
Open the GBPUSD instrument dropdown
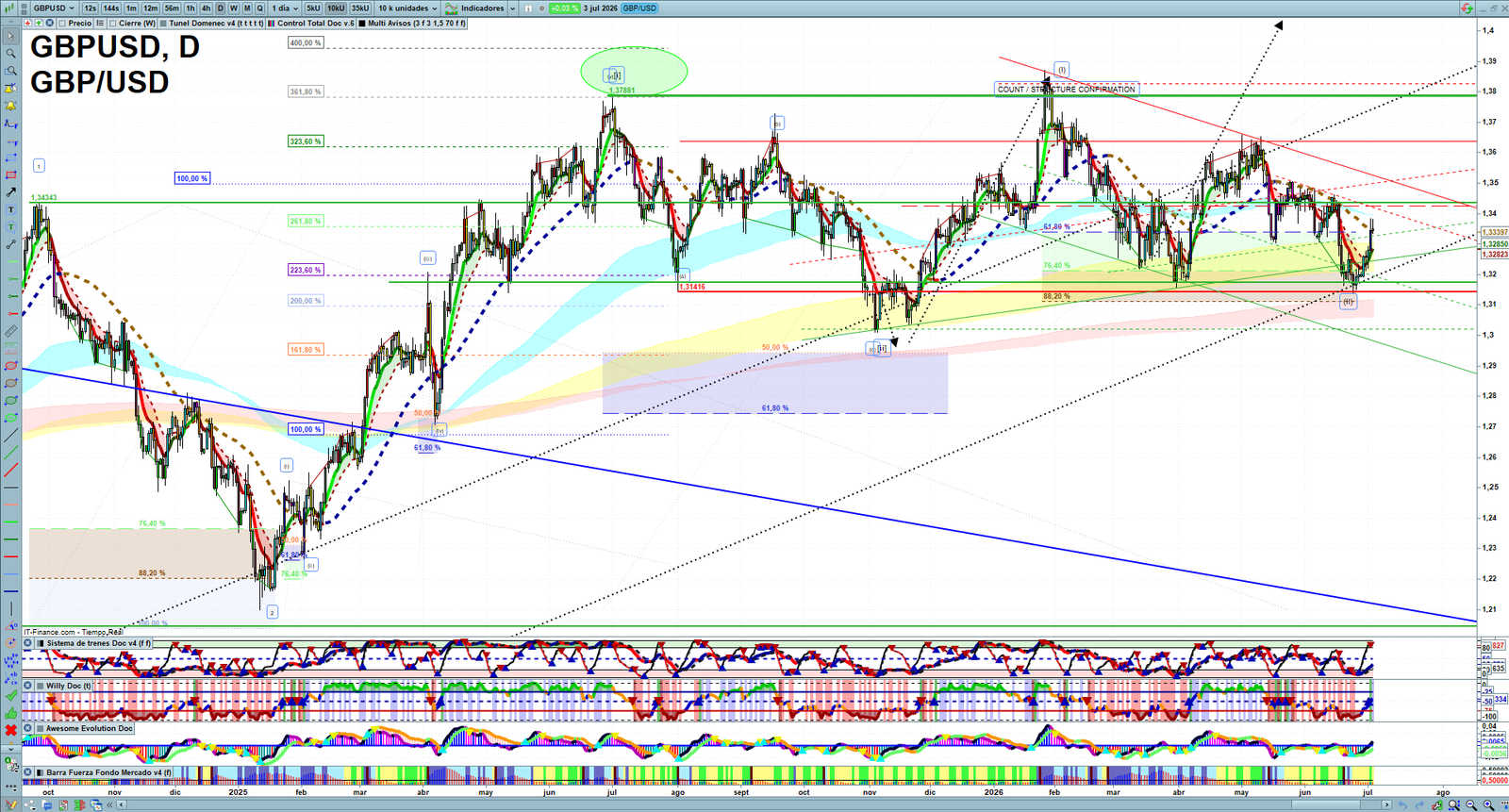coord(53,8)
